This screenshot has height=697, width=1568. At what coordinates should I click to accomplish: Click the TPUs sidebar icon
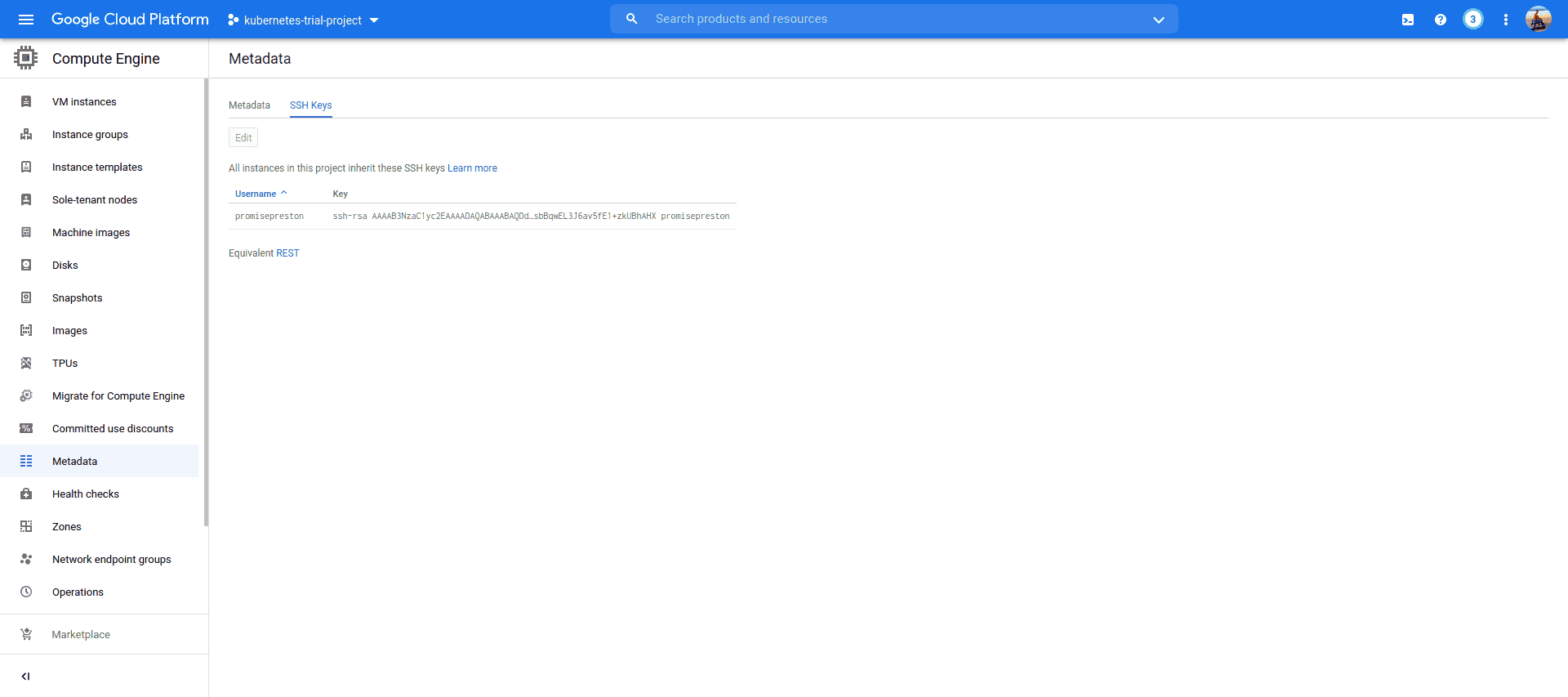[x=26, y=363]
